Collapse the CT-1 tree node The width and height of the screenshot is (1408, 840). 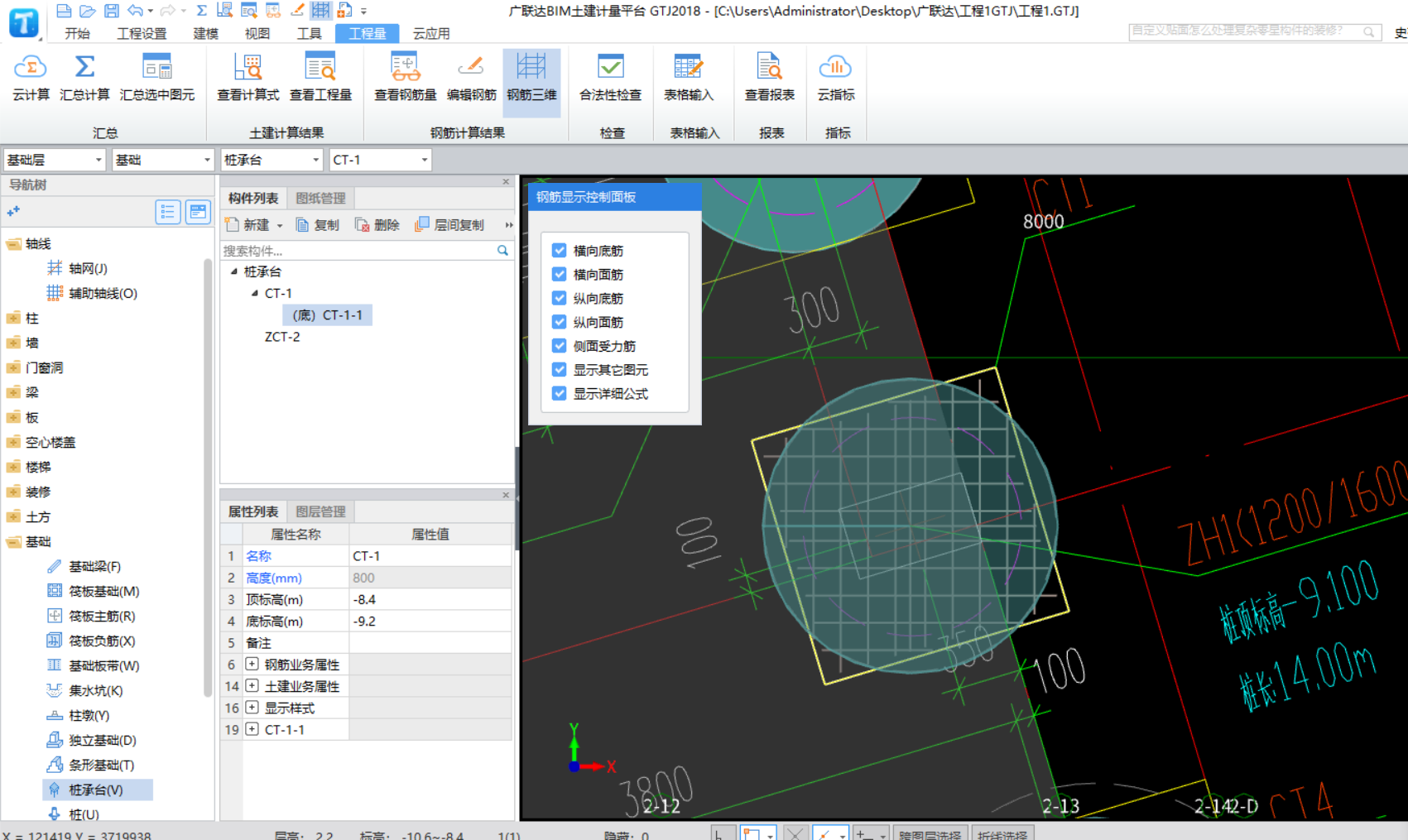[255, 293]
